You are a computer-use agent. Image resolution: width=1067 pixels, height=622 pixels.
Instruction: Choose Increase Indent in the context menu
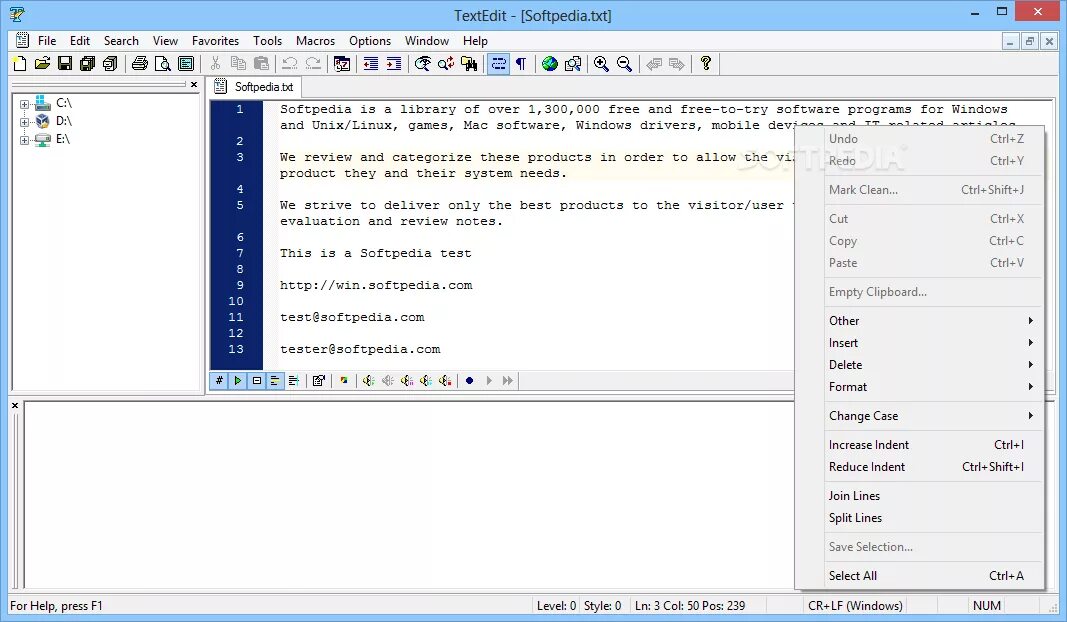coord(932,444)
